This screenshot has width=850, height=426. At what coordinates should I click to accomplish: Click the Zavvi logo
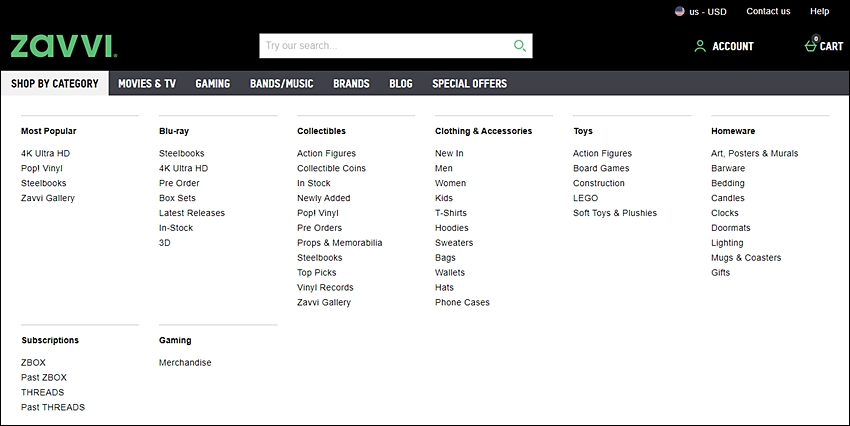63,47
